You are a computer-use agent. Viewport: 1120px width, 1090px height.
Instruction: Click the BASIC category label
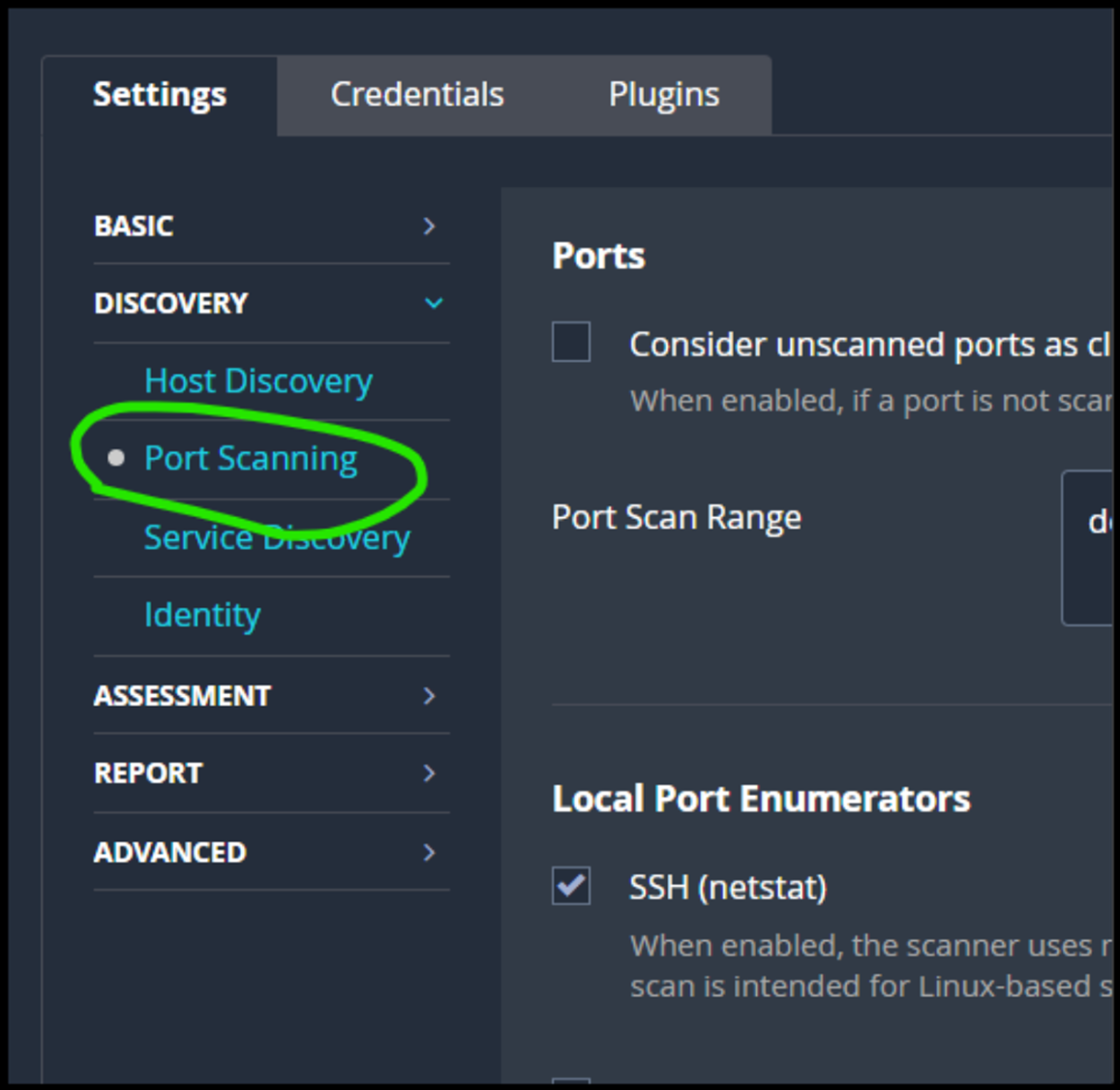coord(134,227)
